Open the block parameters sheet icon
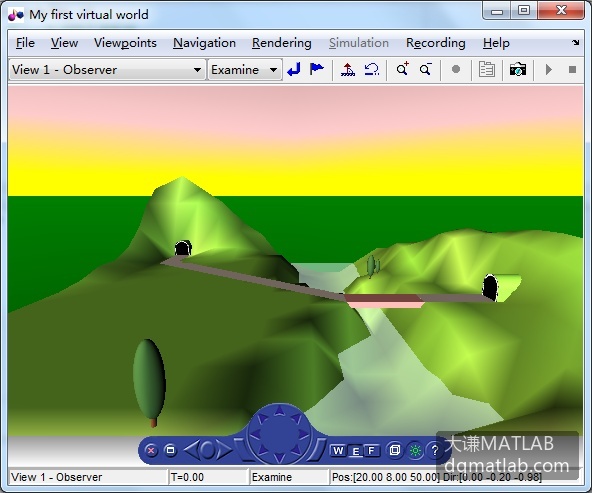 pyautogui.click(x=486, y=70)
